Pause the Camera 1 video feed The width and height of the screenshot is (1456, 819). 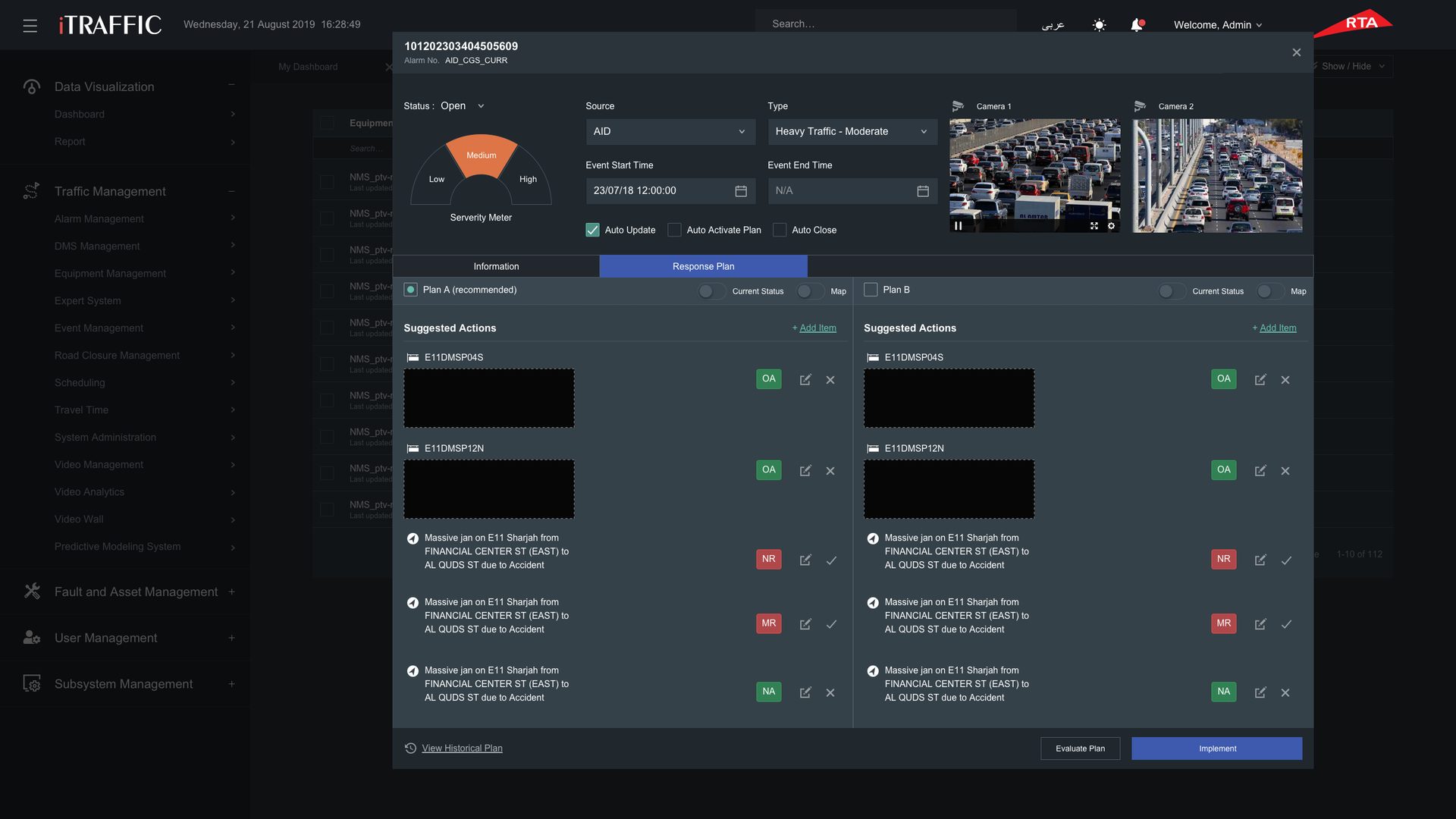click(958, 225)
